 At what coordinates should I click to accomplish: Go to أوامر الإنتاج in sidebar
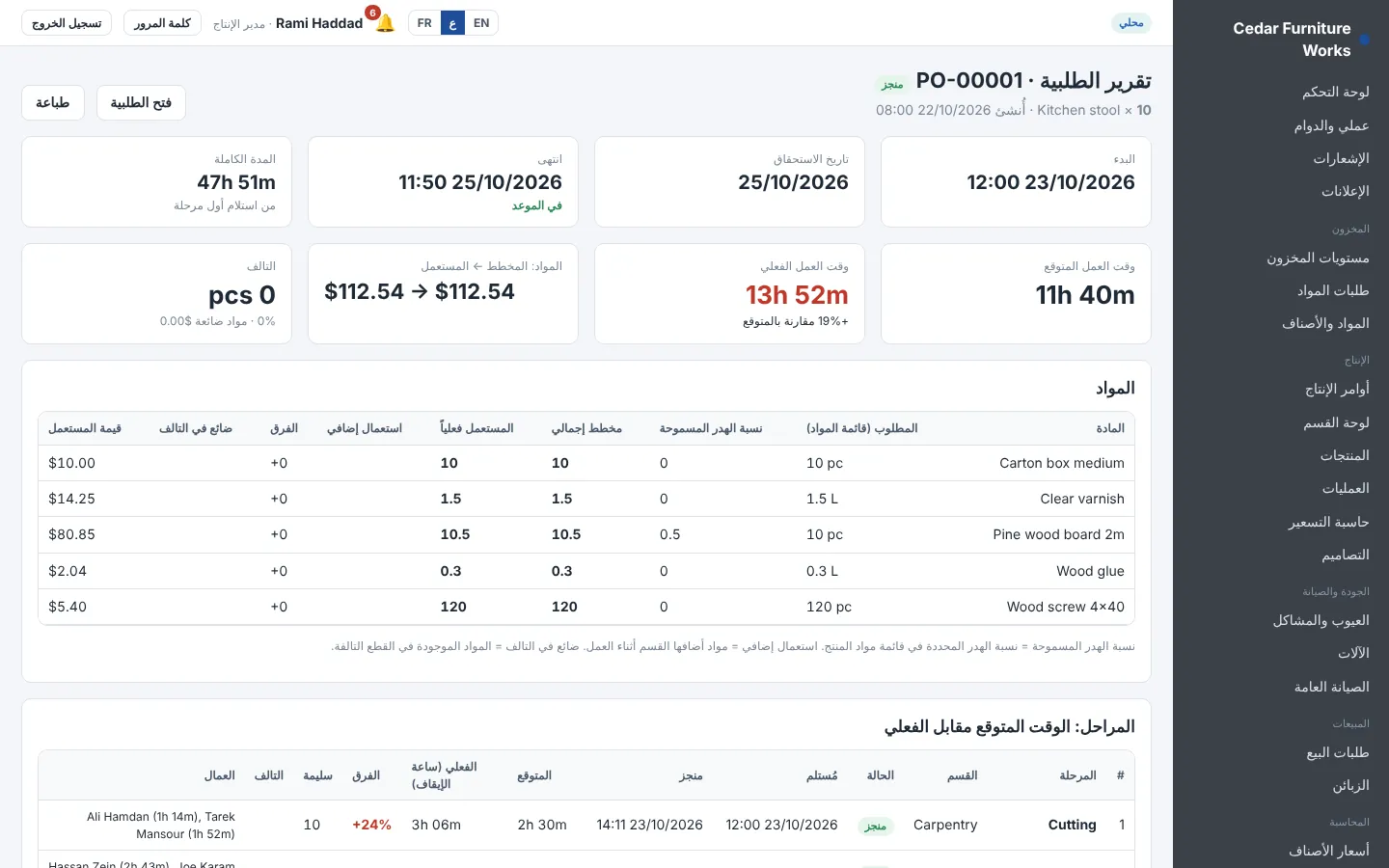[1337, 389]
